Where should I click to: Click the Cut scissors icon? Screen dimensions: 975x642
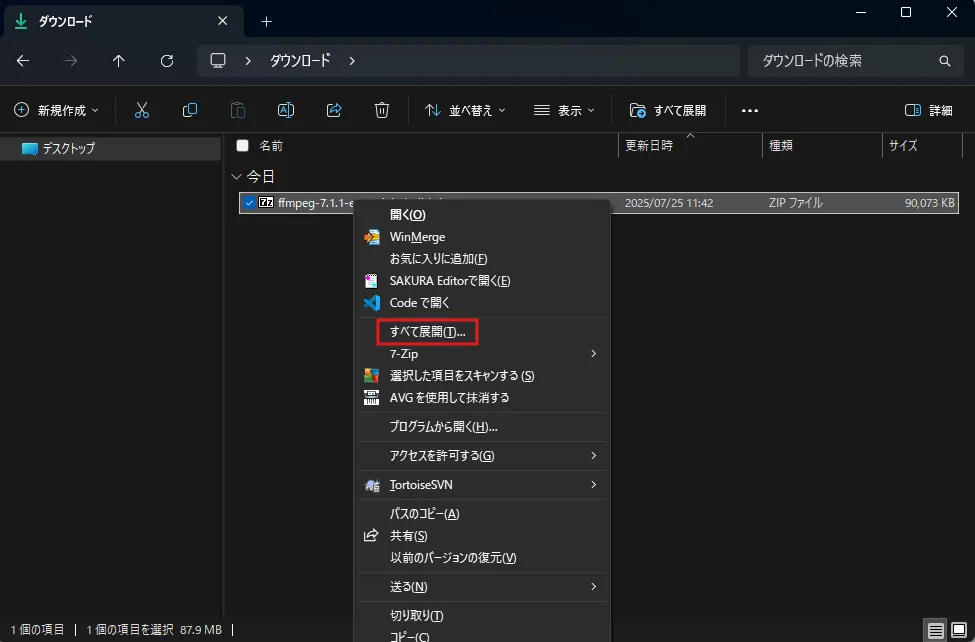142,110
